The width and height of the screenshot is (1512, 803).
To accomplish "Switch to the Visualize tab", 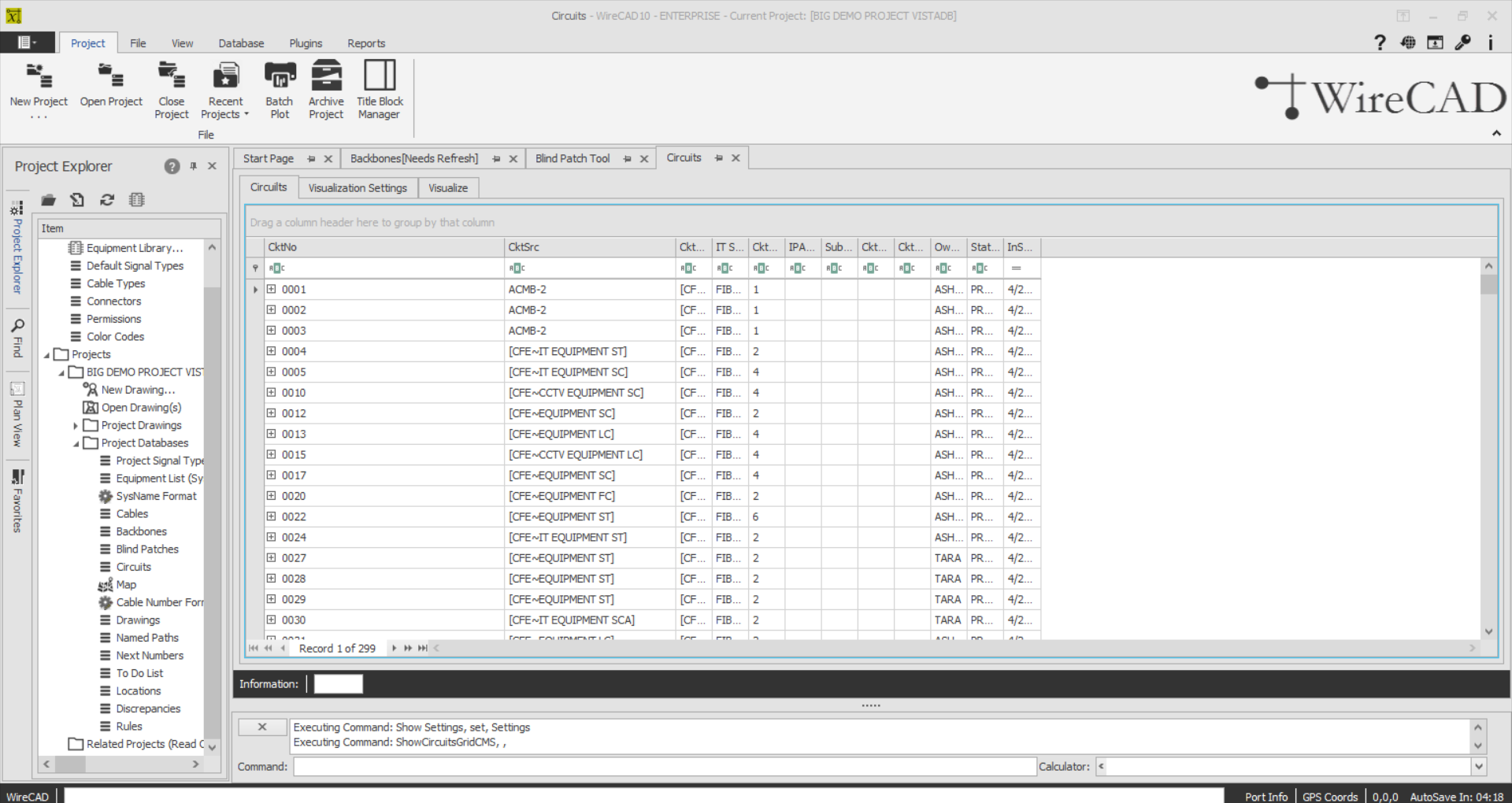I will [x=448, y=188].
